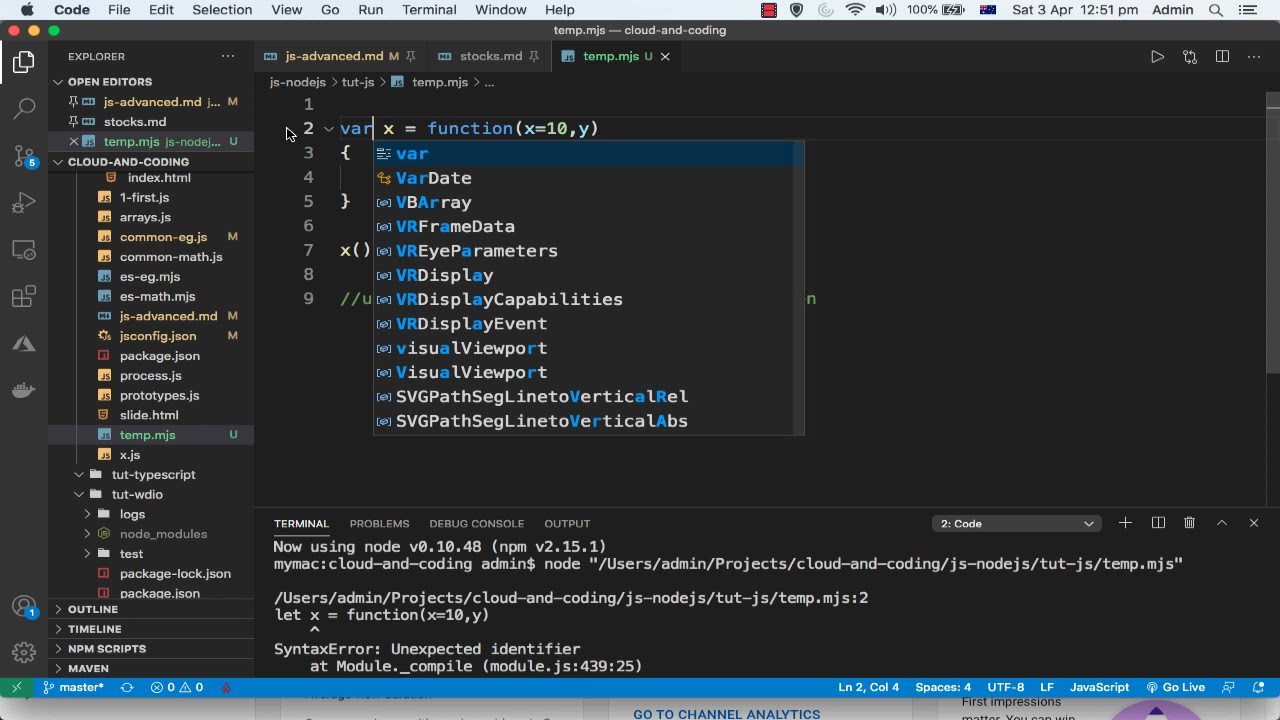Run code with the play icon

pyautogui.click(x=1157, y=57)
